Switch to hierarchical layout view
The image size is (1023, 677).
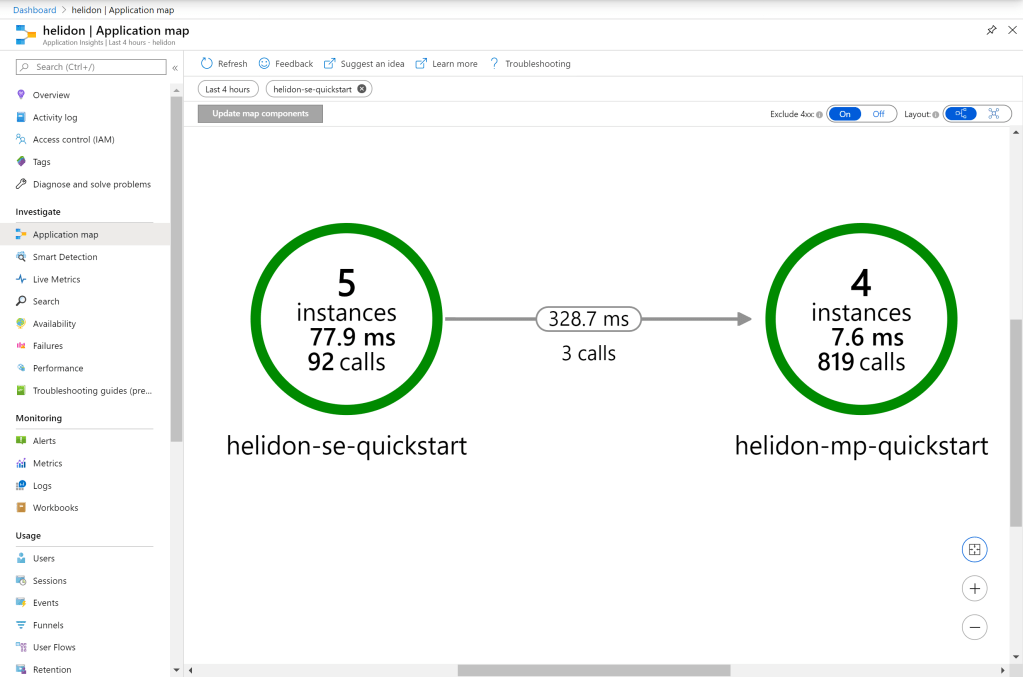pos(961,114)
